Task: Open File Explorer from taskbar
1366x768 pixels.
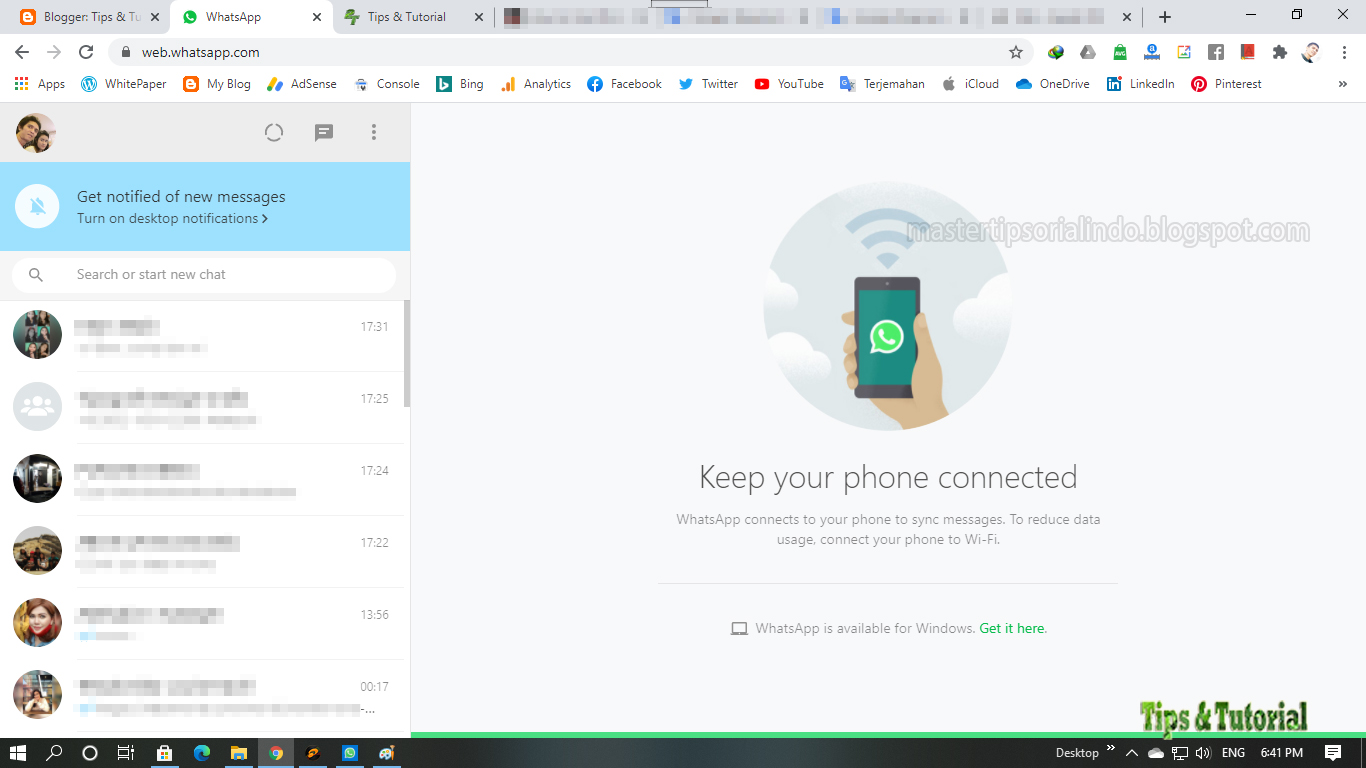Action: [238, 753]
